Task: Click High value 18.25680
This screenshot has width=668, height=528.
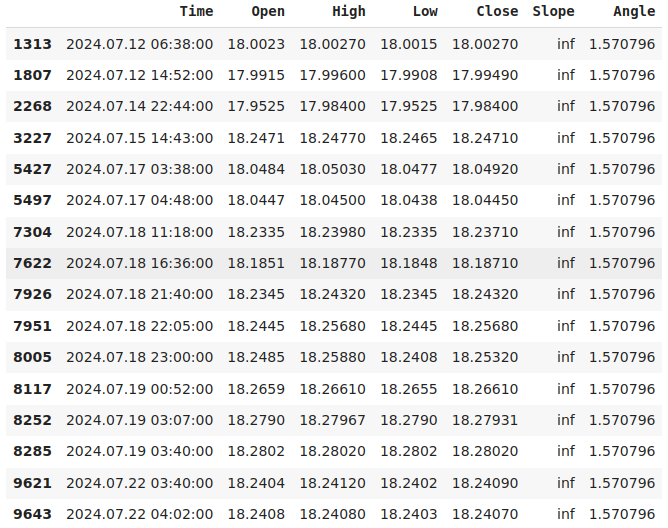Action: coord(332,326)
